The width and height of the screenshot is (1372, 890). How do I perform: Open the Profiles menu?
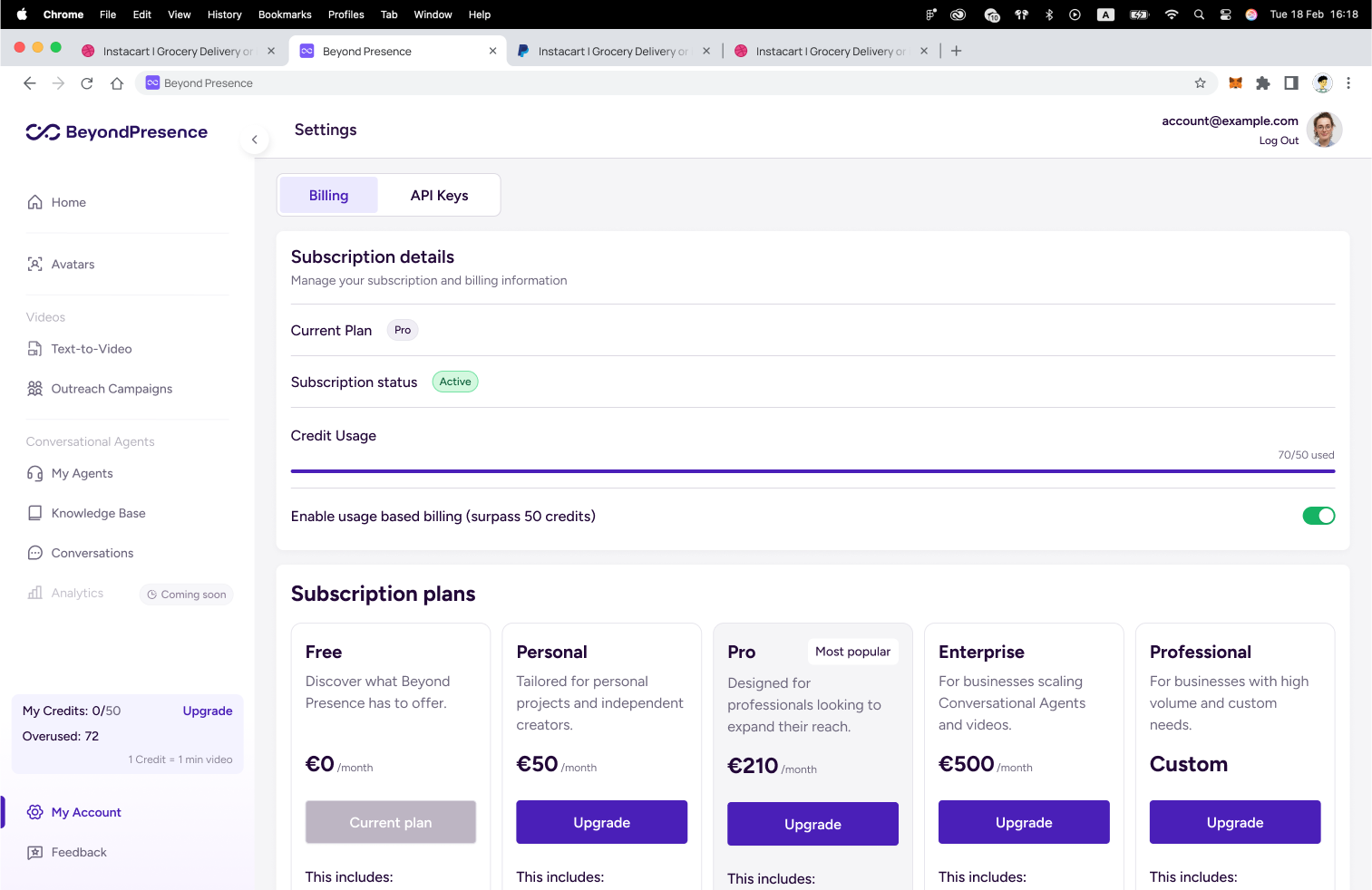[345, 15]
